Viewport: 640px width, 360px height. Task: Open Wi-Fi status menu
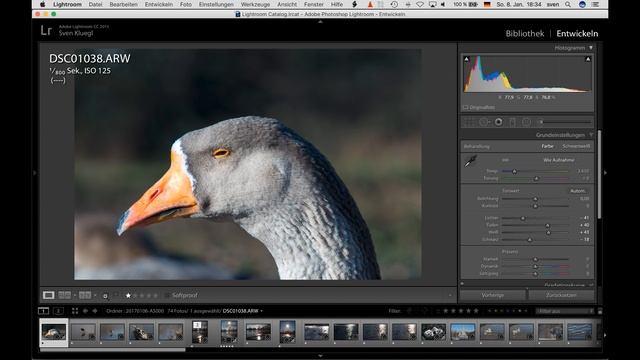[x=420, y=4]
